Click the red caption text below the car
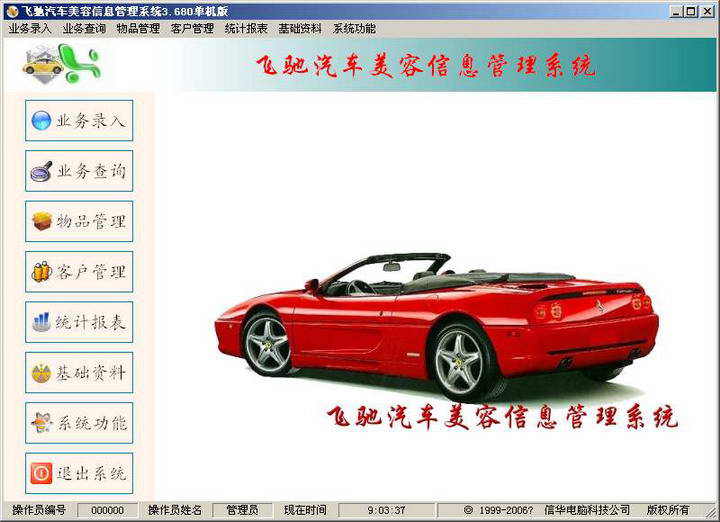This screenshot has width=720, height=522. [x=502, y=417]
